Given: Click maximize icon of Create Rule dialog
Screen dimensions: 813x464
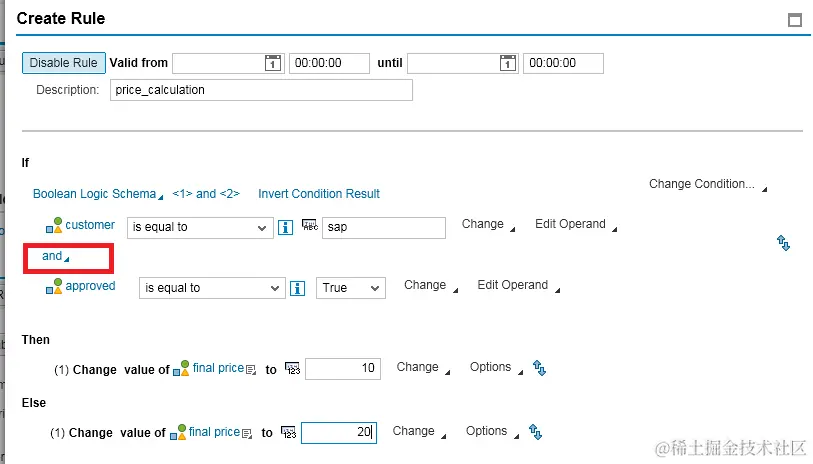Looking at the screenshot, I should tap(794, 20).
